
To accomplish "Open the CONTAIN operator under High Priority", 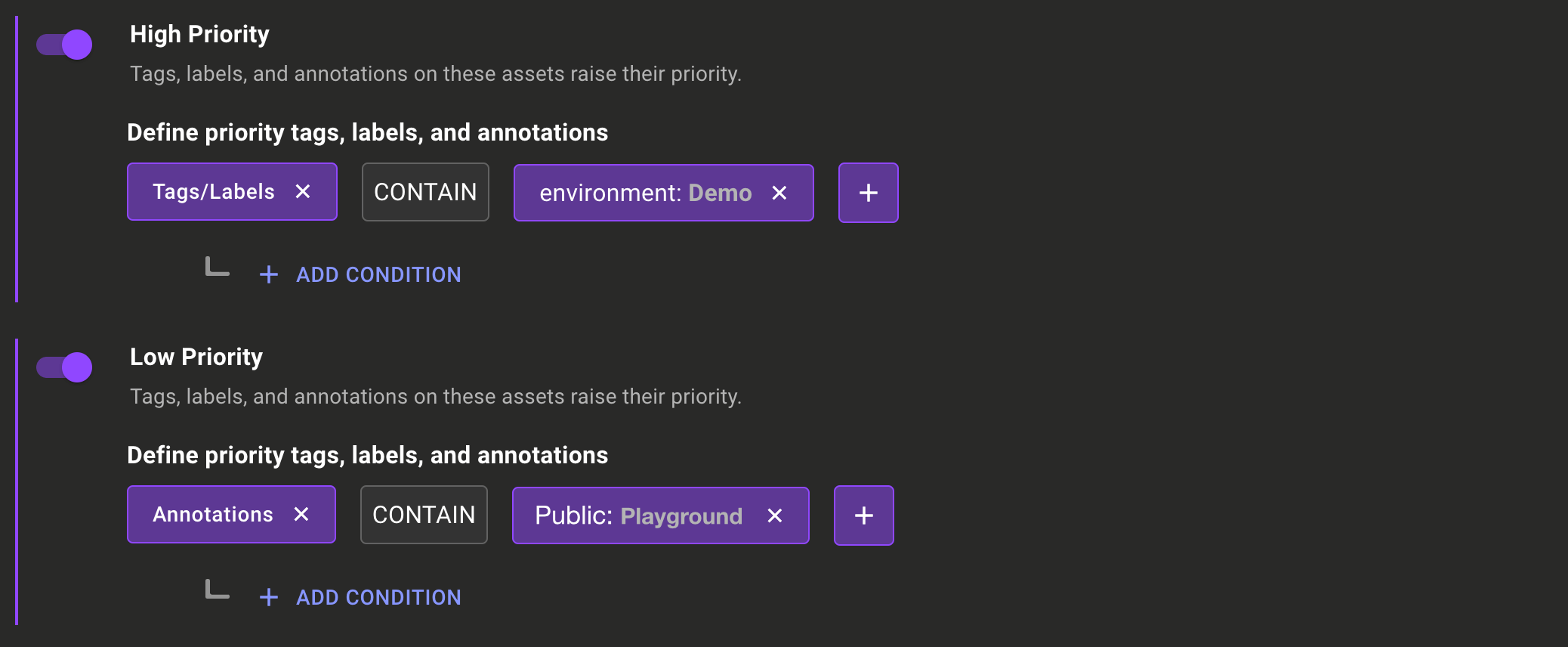I will click(425, 192).
